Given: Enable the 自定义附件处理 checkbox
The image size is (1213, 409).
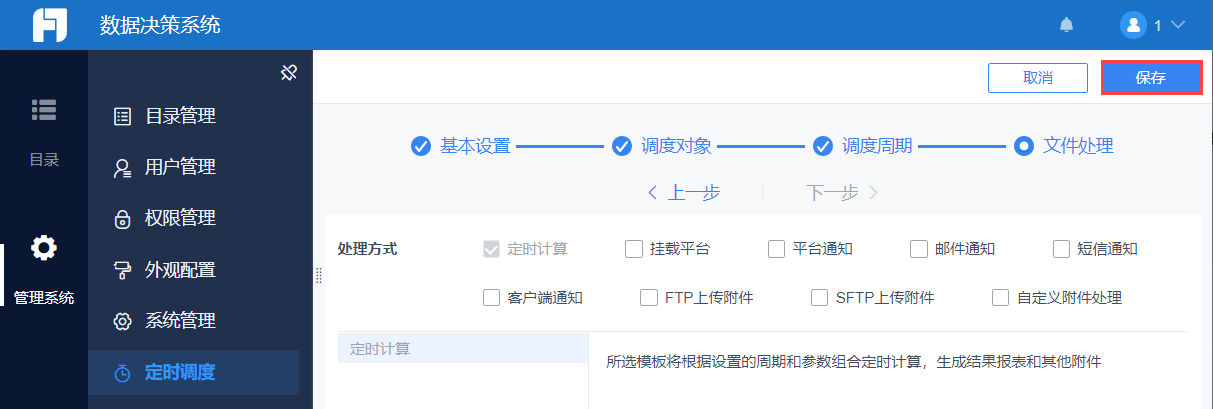Looking at the screenshot, I should 1001,297.
